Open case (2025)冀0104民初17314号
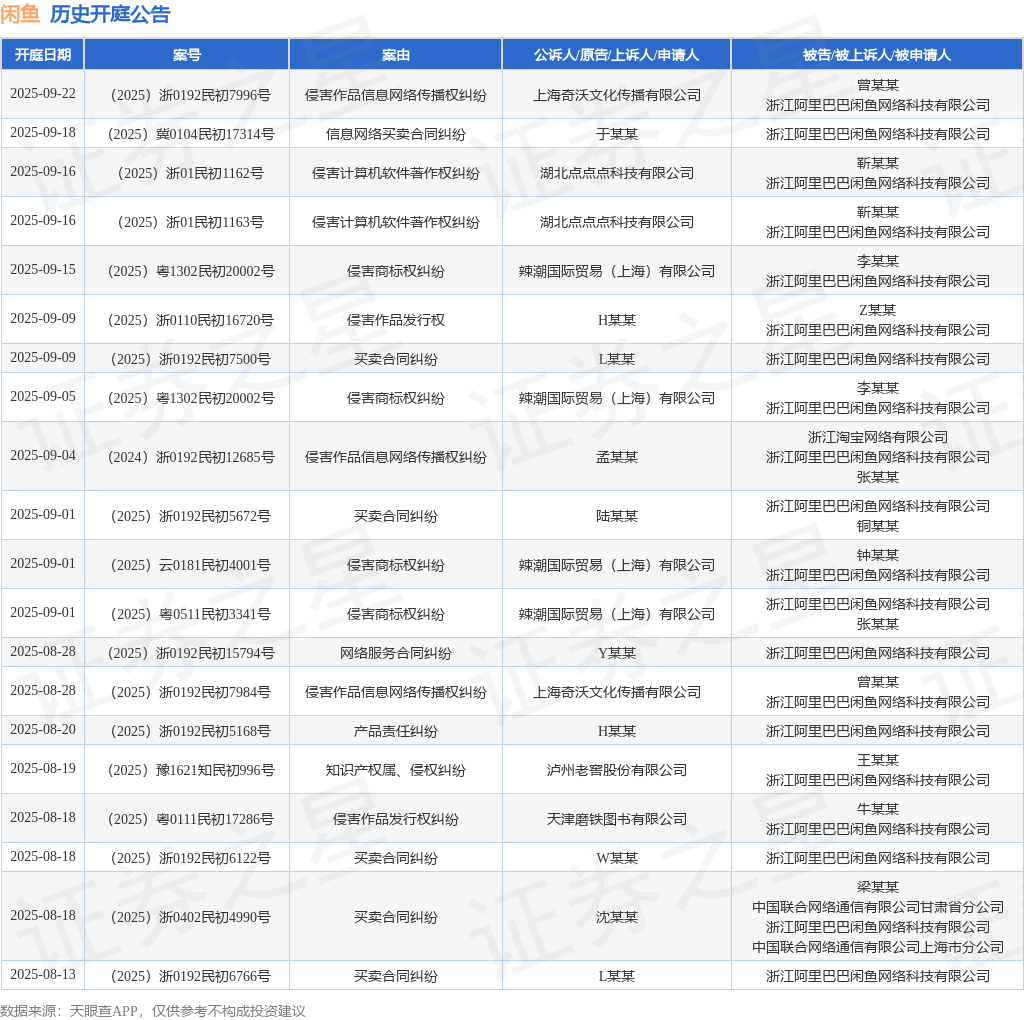Image resolution: width=1024 pixels, height=1020 pixels. [x=187, y=134]
